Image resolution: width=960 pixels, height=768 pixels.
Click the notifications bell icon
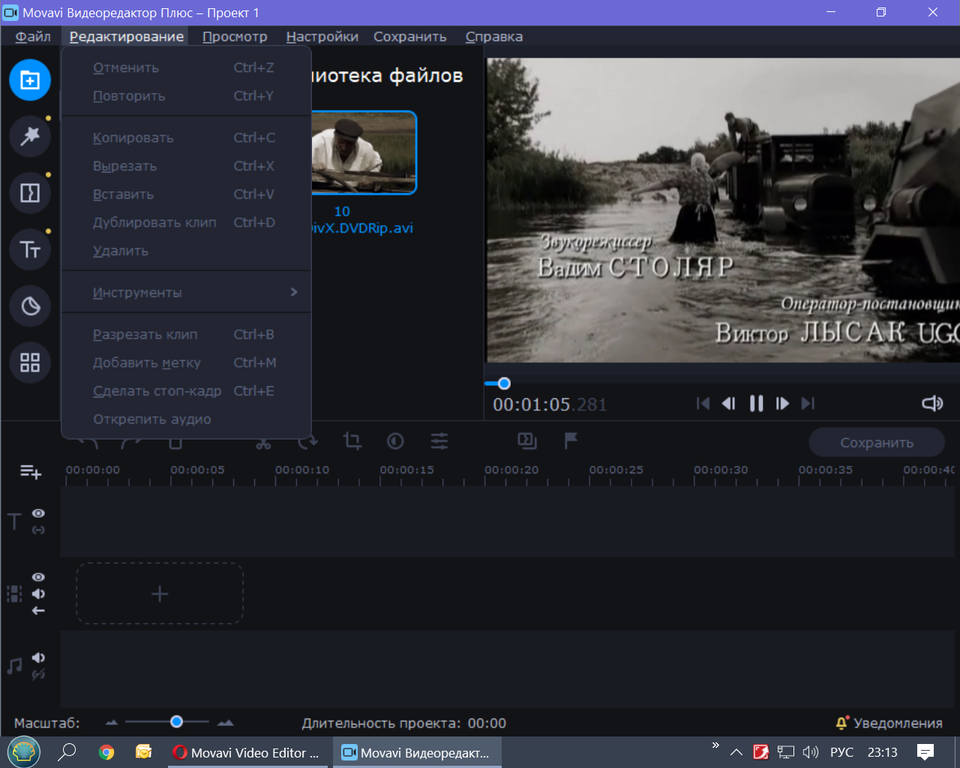pos(842,723)
